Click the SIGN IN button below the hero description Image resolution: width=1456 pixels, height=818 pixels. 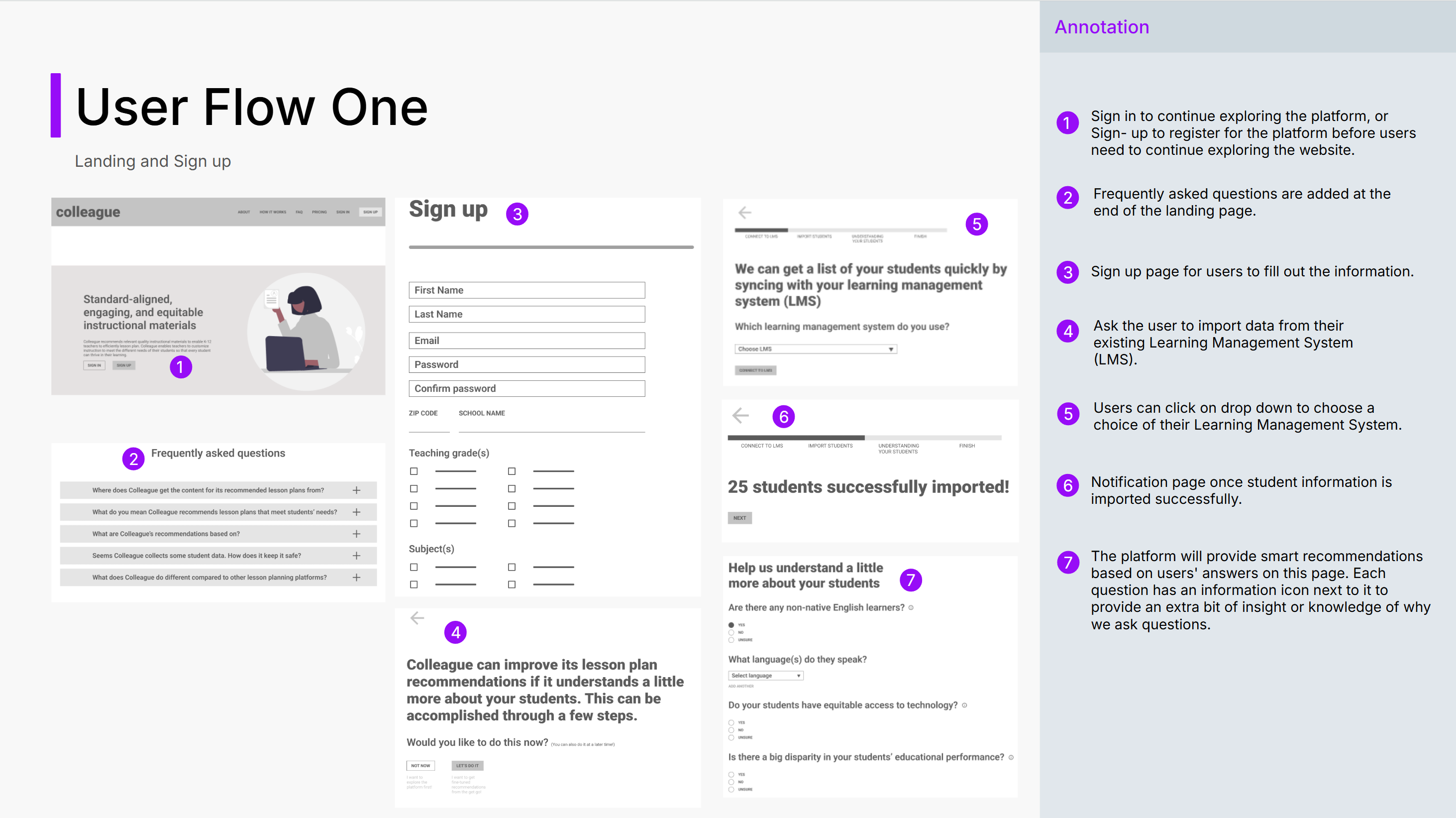[95, 365]
